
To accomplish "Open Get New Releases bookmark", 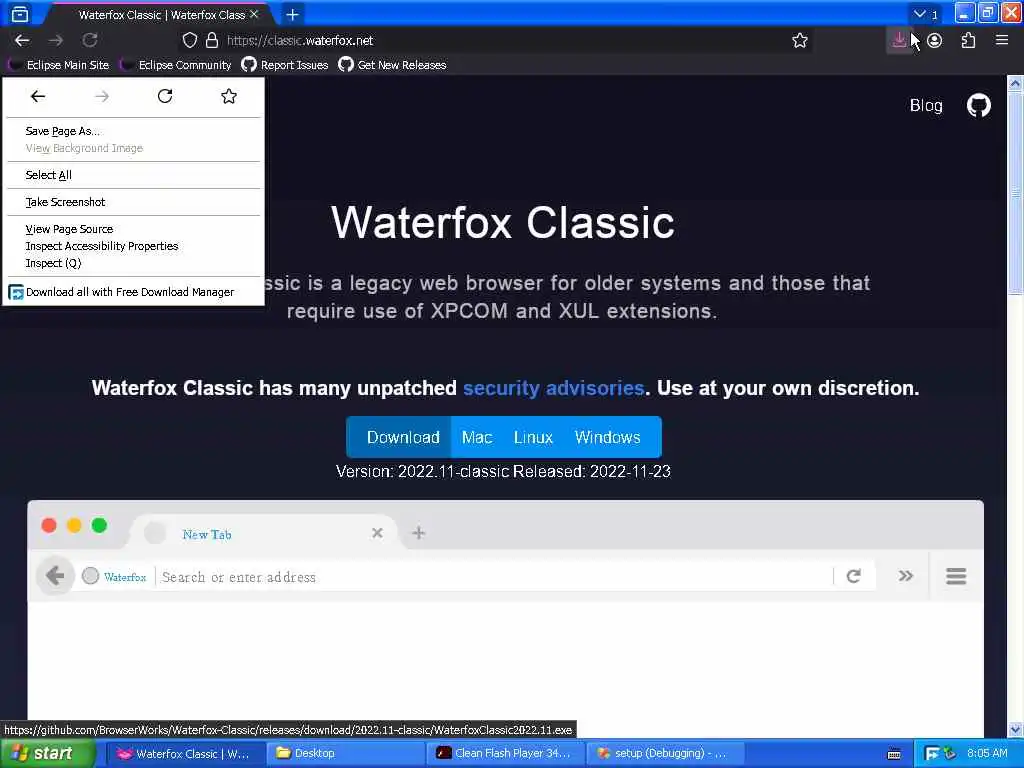I will [392, 65].
